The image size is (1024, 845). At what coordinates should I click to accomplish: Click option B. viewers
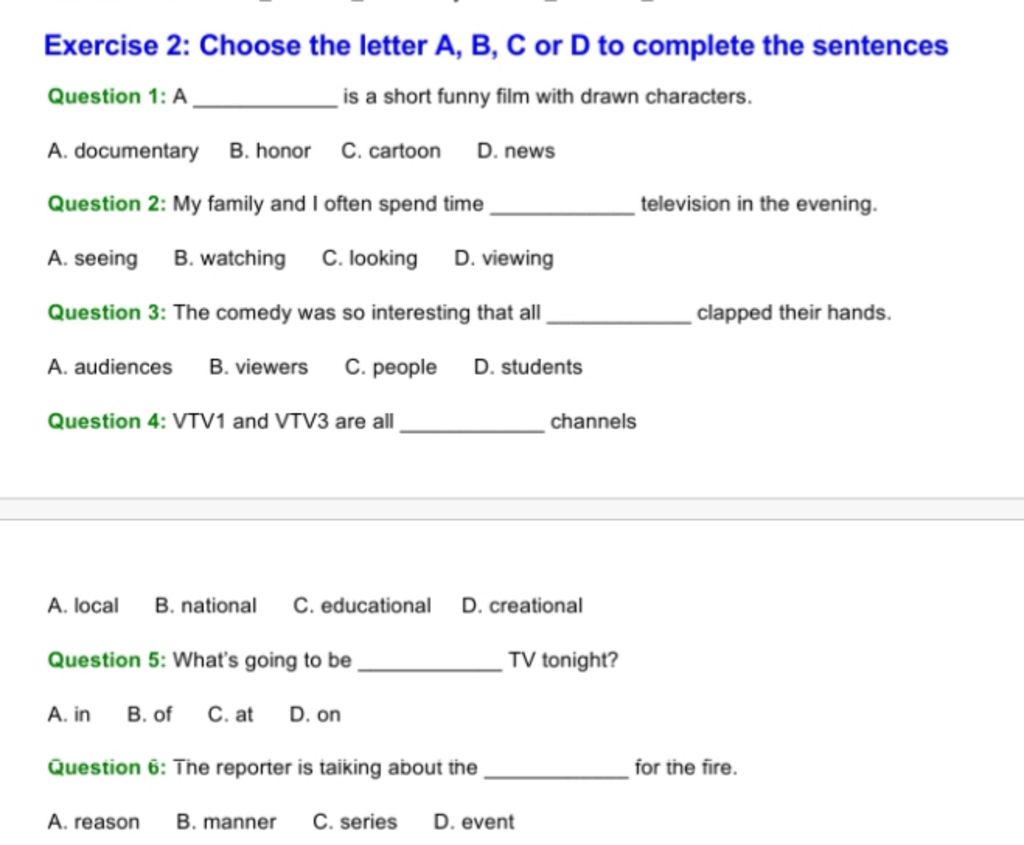258,367
